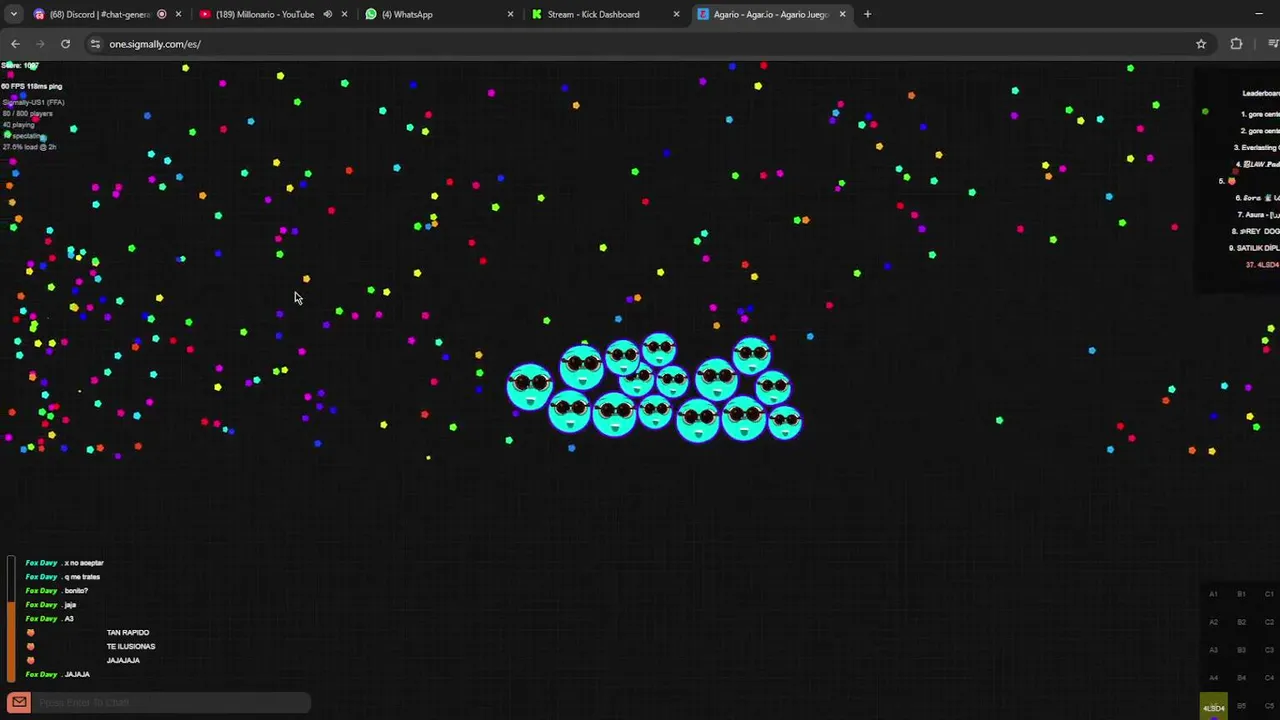Click the chat message 'TE ILUSIONAS'
The width and height of the screenshot is (1280, 720).
tap(131, 647)
